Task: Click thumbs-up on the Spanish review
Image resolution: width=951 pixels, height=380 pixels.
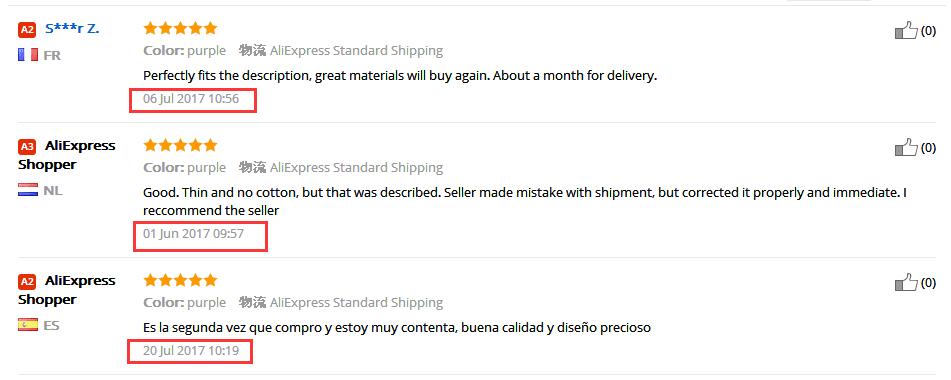Action: (906, 282)
